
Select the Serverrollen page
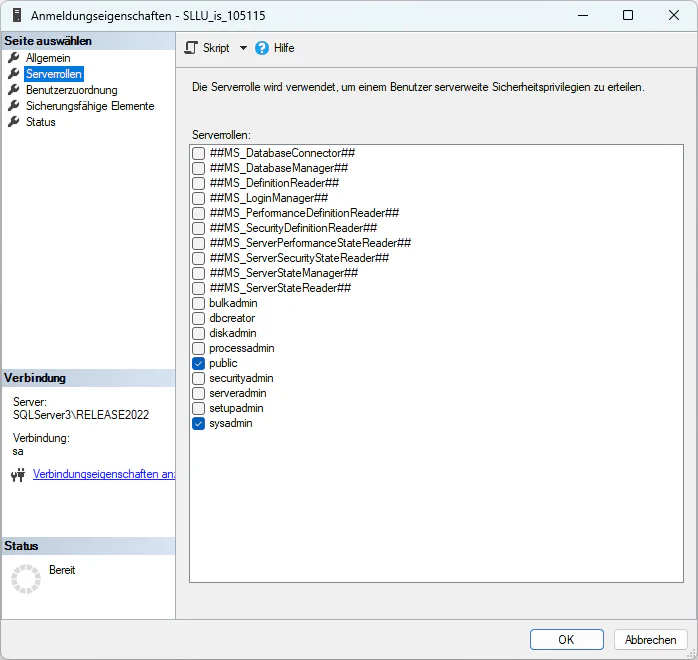point(54,74)
